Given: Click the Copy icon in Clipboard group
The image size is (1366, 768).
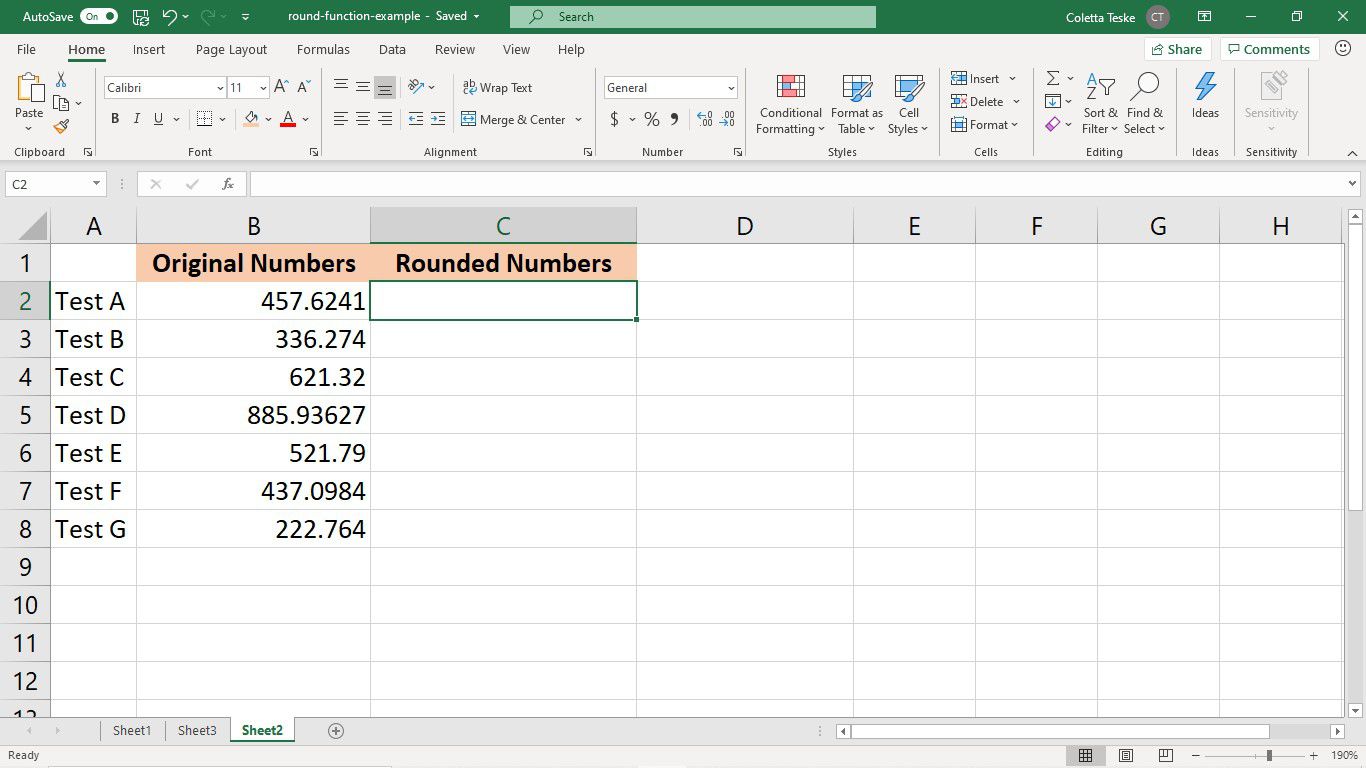Looking at the screenshot, I should (x=61, y=103).
